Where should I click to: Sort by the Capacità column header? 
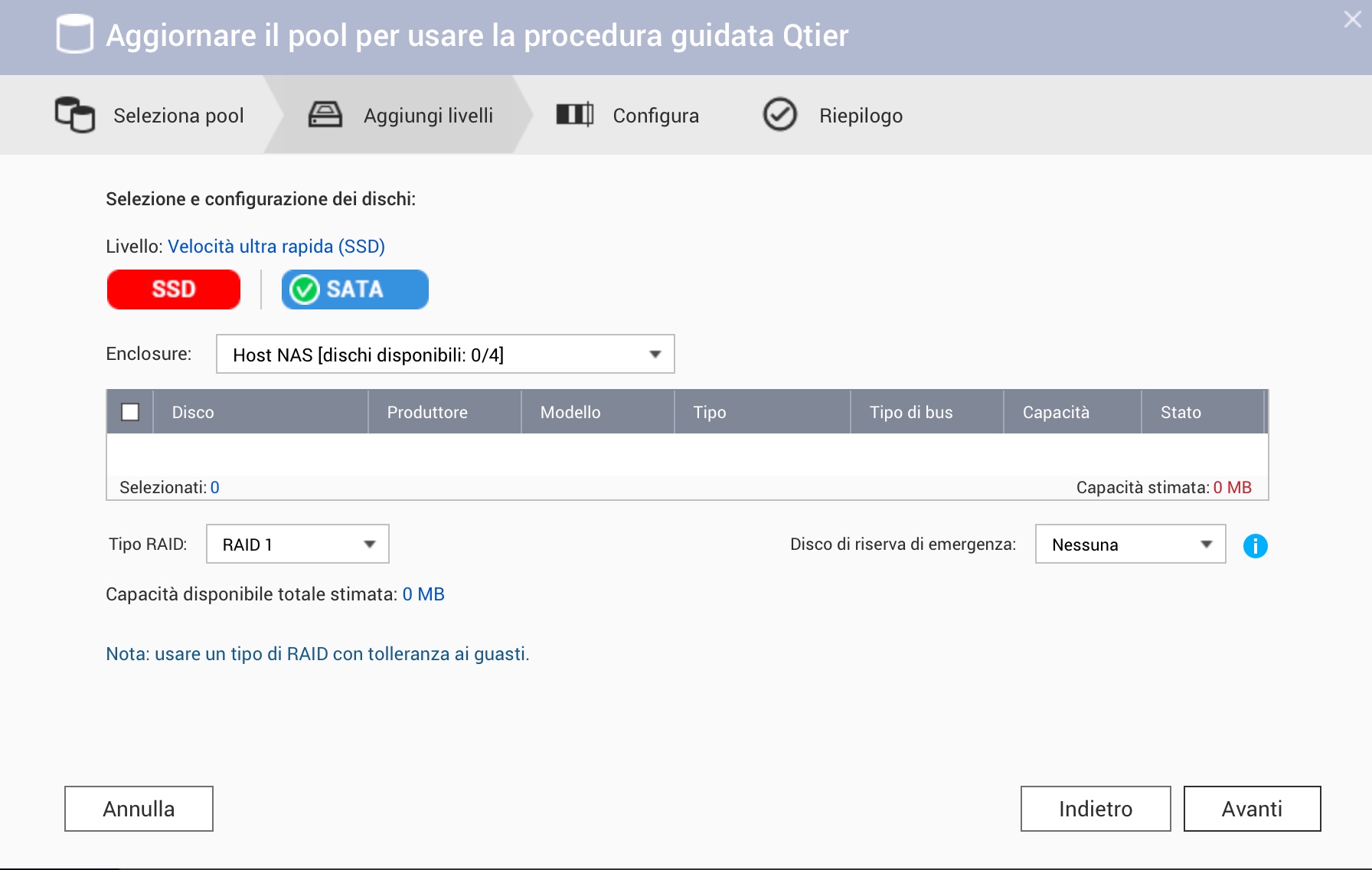click(x=1056, y=412)
